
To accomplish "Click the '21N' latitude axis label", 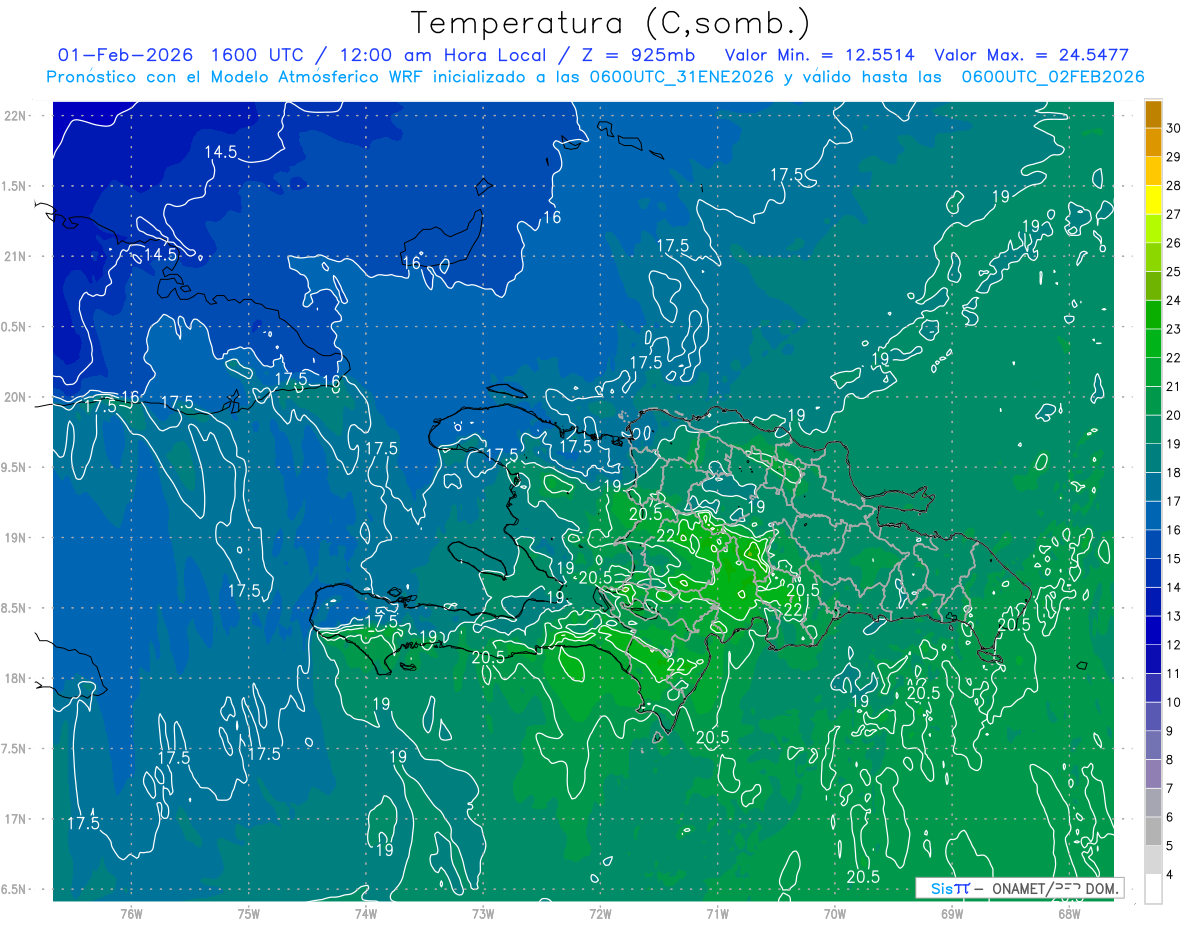I will [14, 256].
